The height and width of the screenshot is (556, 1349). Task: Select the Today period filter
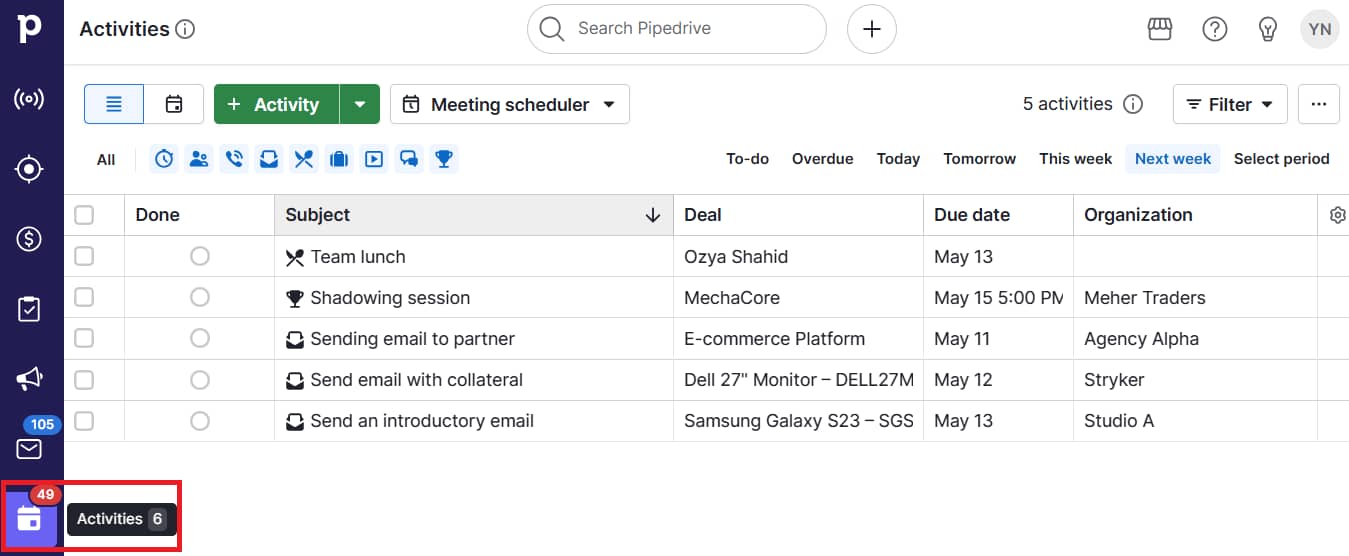click(x=898, y=158)
